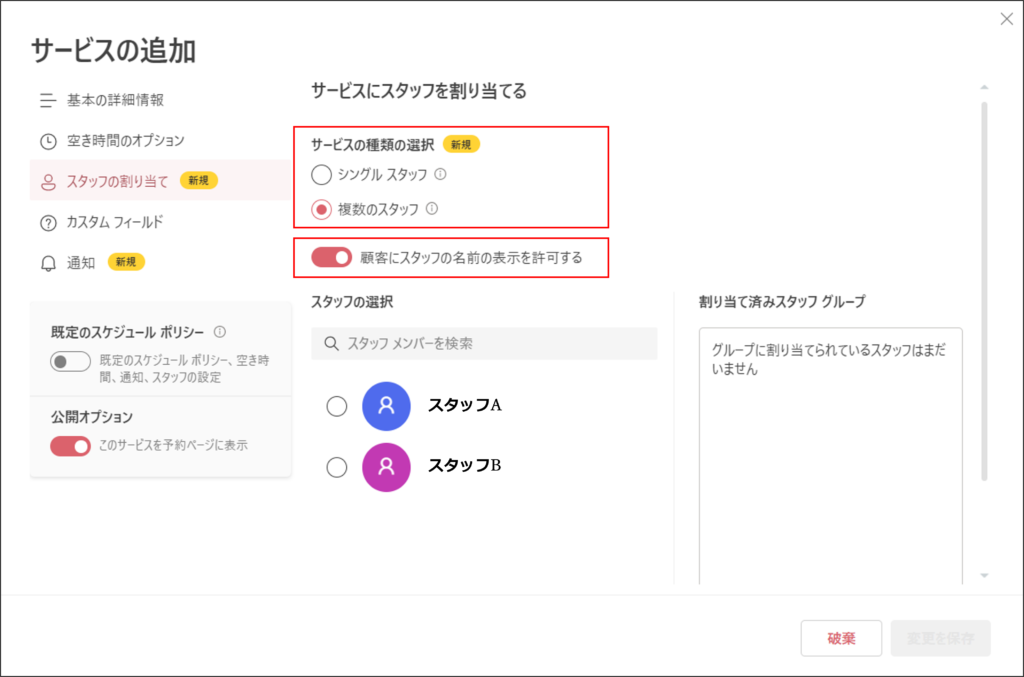Screen dimensions: 1024x677
Task: Click the スタッフA blue avatar icon
Action: (x=386, y=405)
